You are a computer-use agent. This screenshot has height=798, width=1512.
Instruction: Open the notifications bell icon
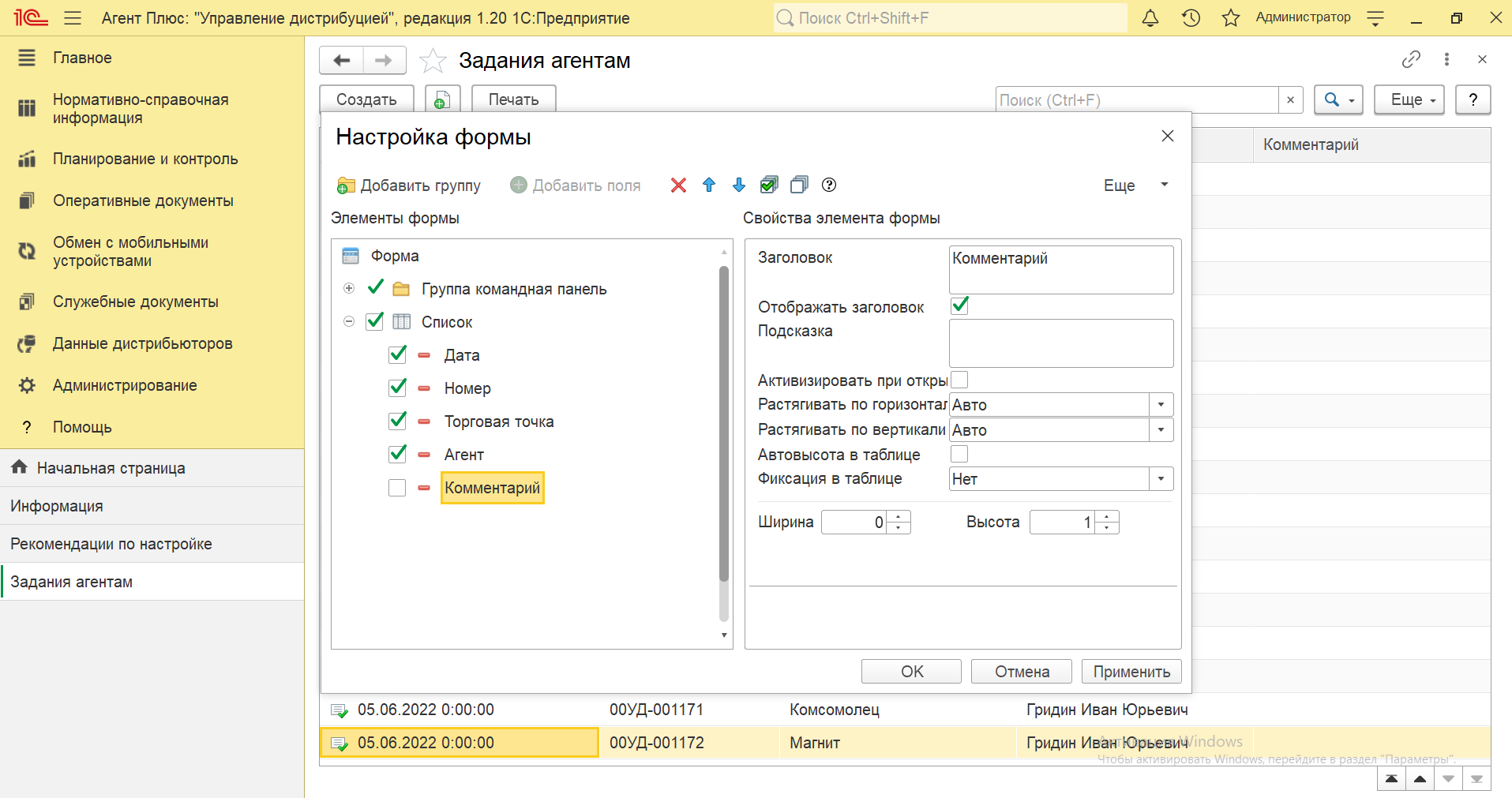point(1150,18)
